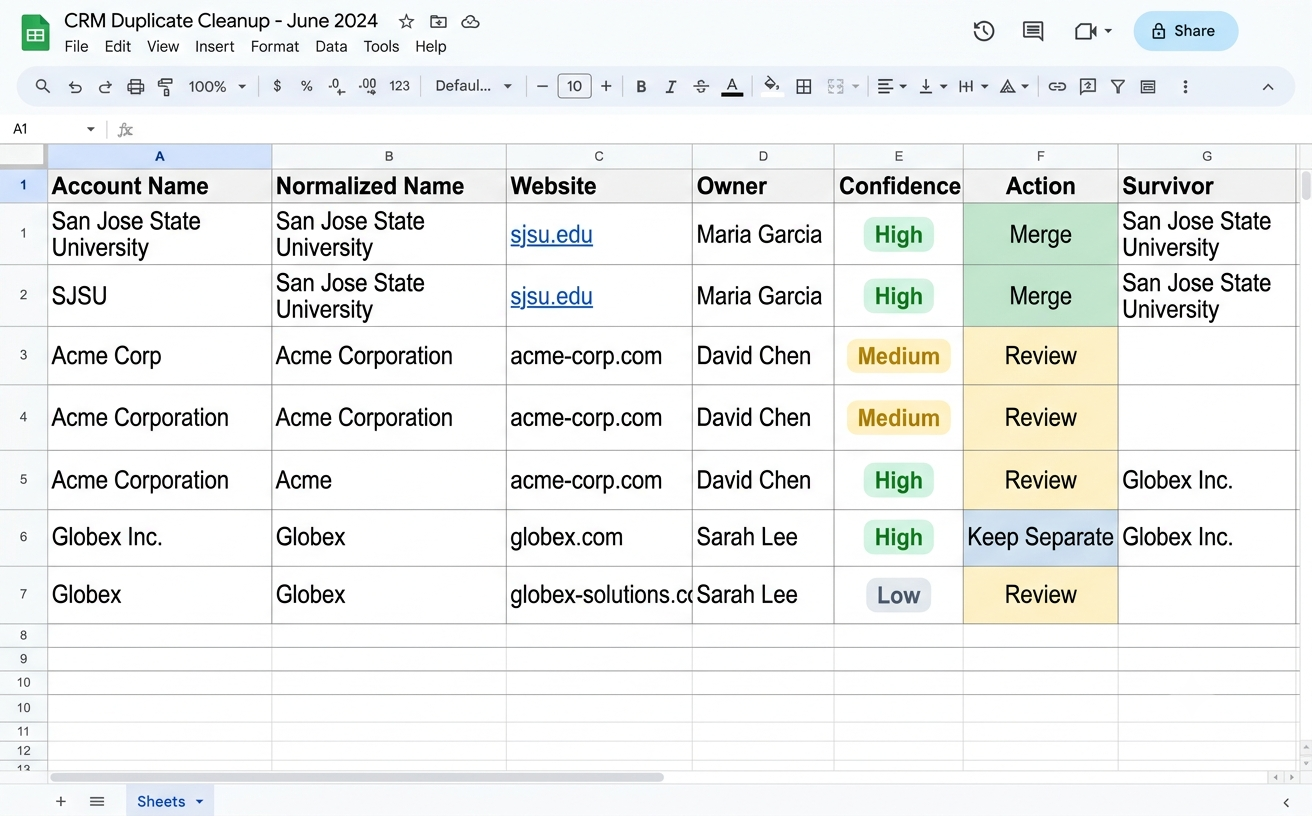Screen dimensions: 1312x816
Task: Click the search menus magnifier icon
Action: (x=43, y=86)
